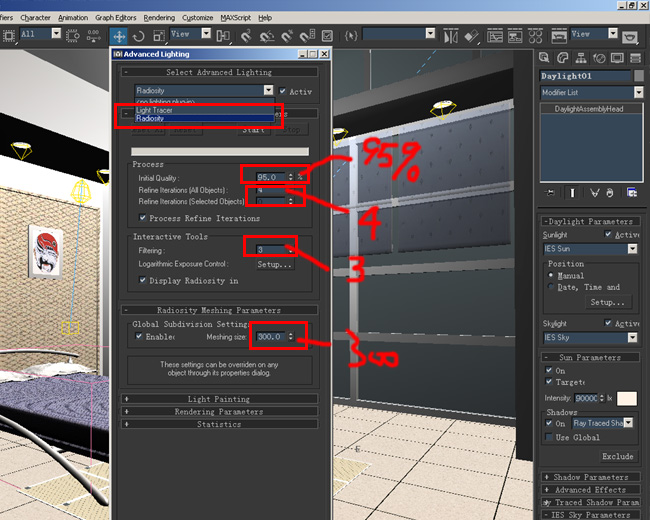Toggle the Targeted checkbox
The height and width of the screenshot is (520, 650).
coord(549,381)
